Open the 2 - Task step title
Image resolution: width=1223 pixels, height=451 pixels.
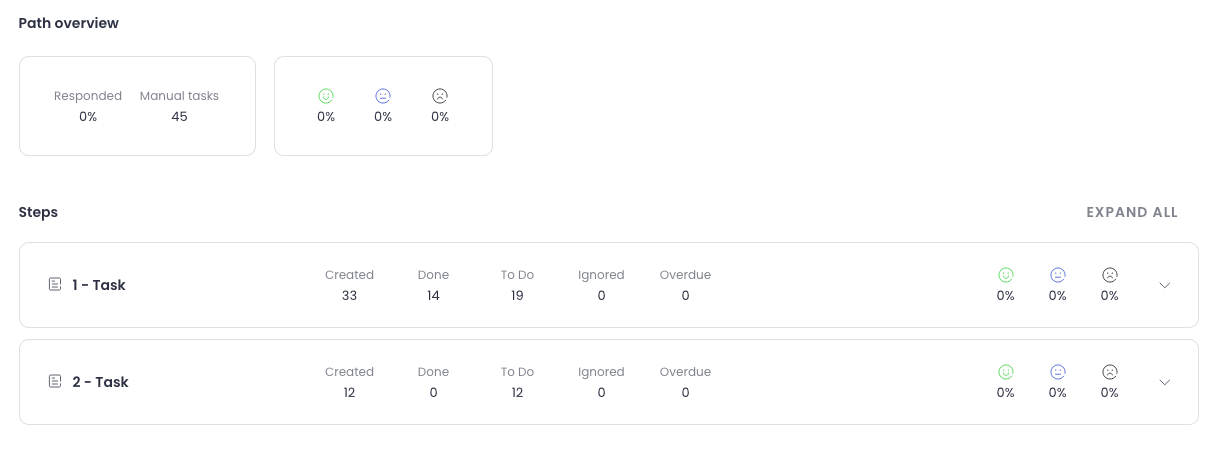pyautogui.click(x=100, y=382)
